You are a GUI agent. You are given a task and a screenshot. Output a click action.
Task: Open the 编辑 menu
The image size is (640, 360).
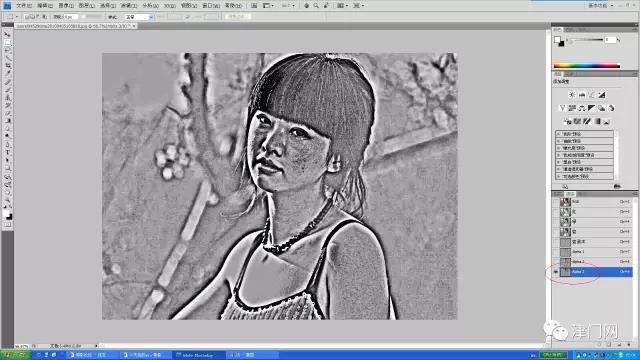tap(45, 6)
